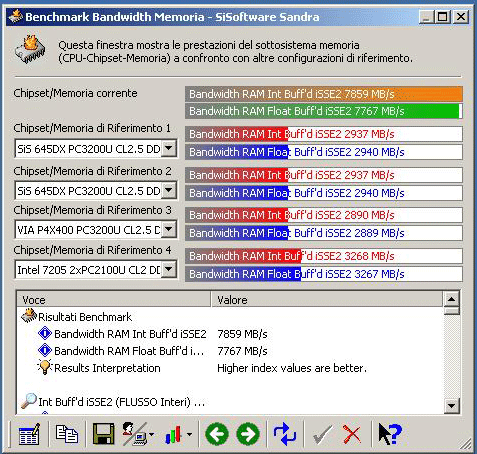
Task: Click the scroll down arrow in results list
Action: click(x=452, y=406)
